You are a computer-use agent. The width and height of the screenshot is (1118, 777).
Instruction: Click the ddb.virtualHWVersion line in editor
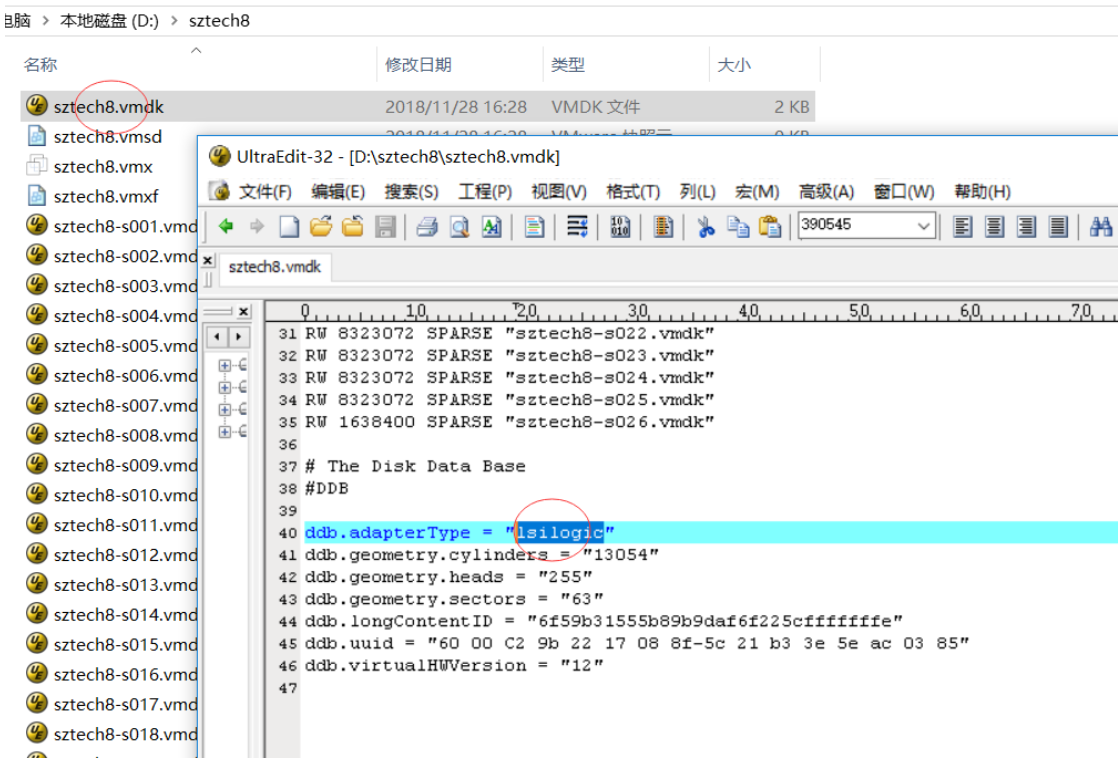click(x=454, y=665)
